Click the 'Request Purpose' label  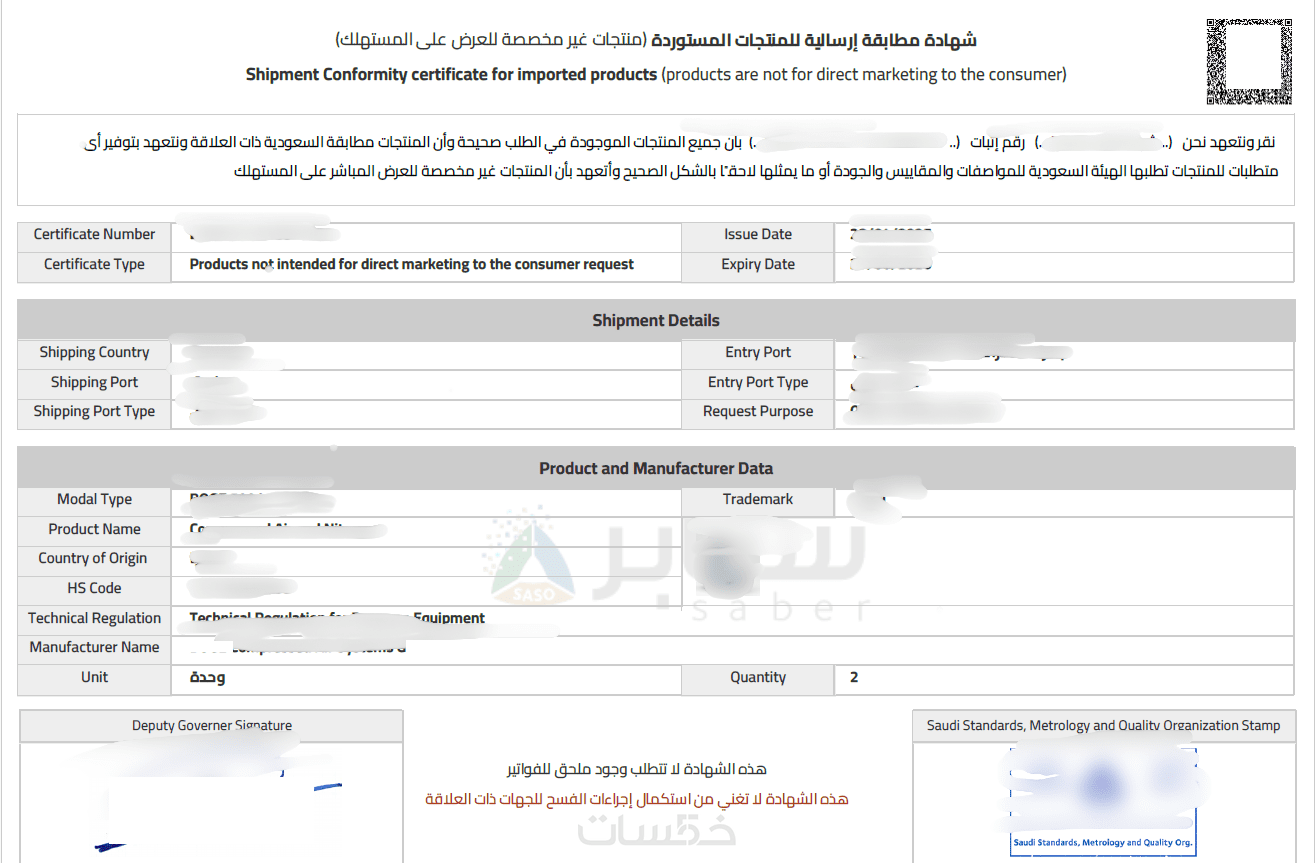coord(758,411)
